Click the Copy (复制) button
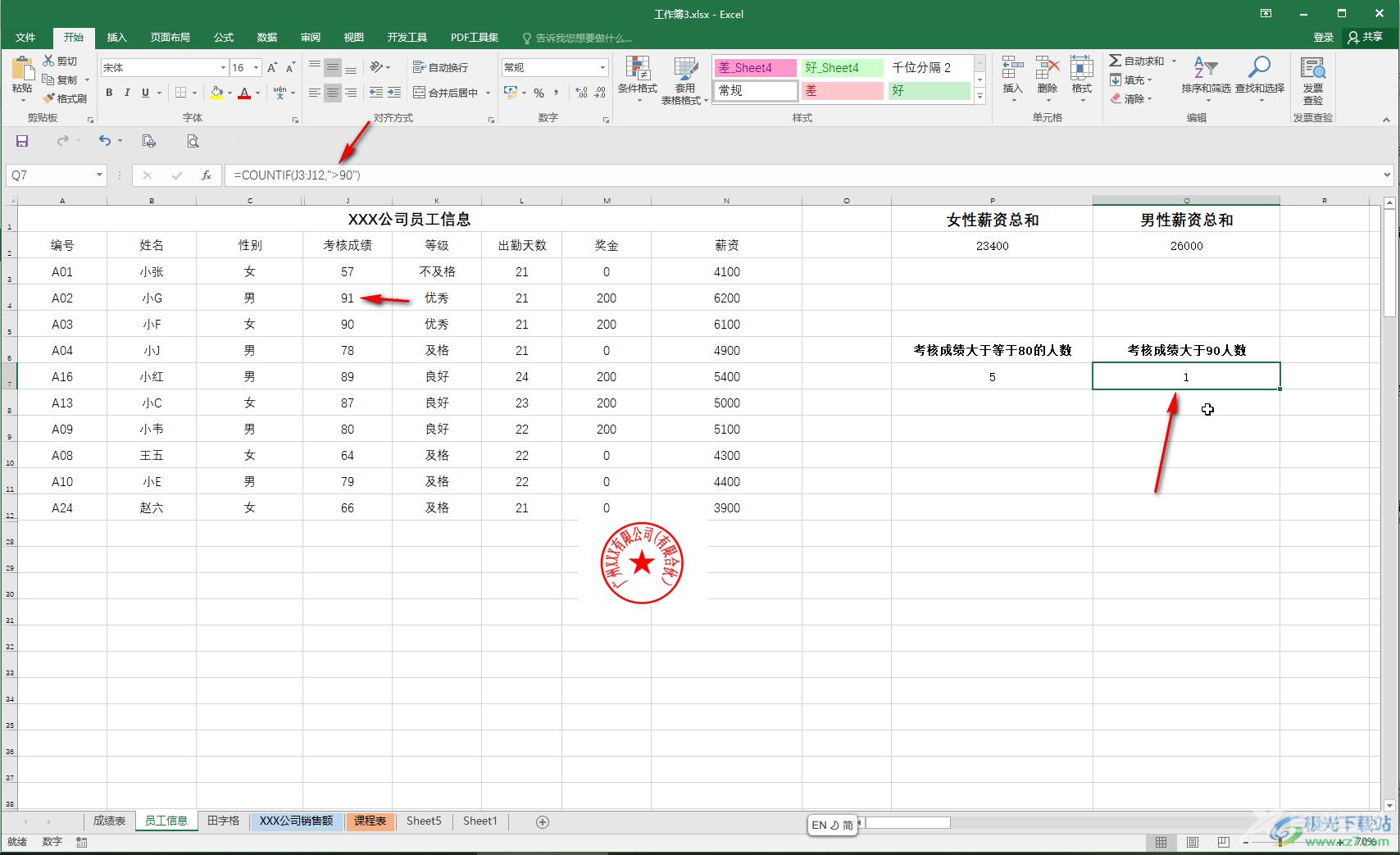Viewport: 1400px width, 855px height. click(x=61, y=80)
